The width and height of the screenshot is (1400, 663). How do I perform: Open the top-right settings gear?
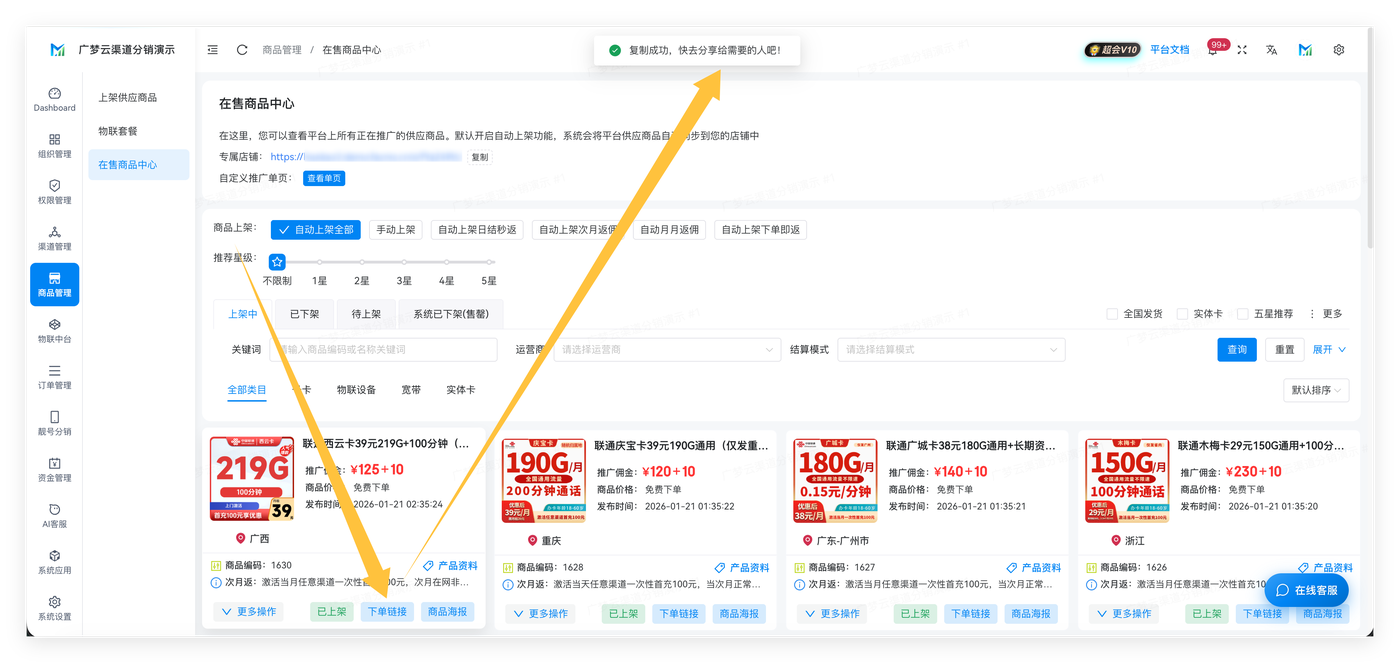1339,50
